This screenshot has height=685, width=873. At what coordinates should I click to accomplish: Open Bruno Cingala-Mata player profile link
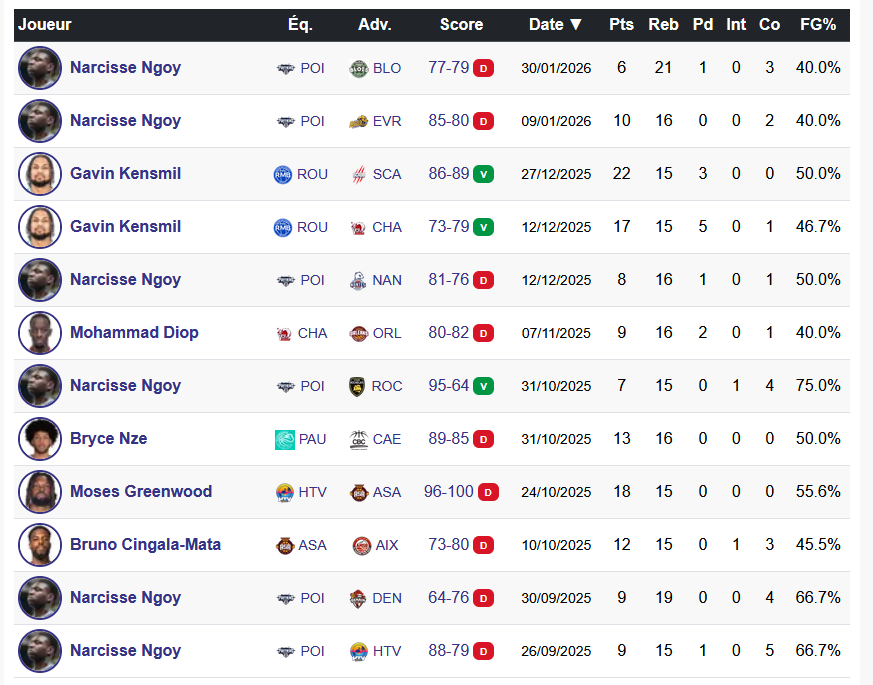[x=145, y=544]
